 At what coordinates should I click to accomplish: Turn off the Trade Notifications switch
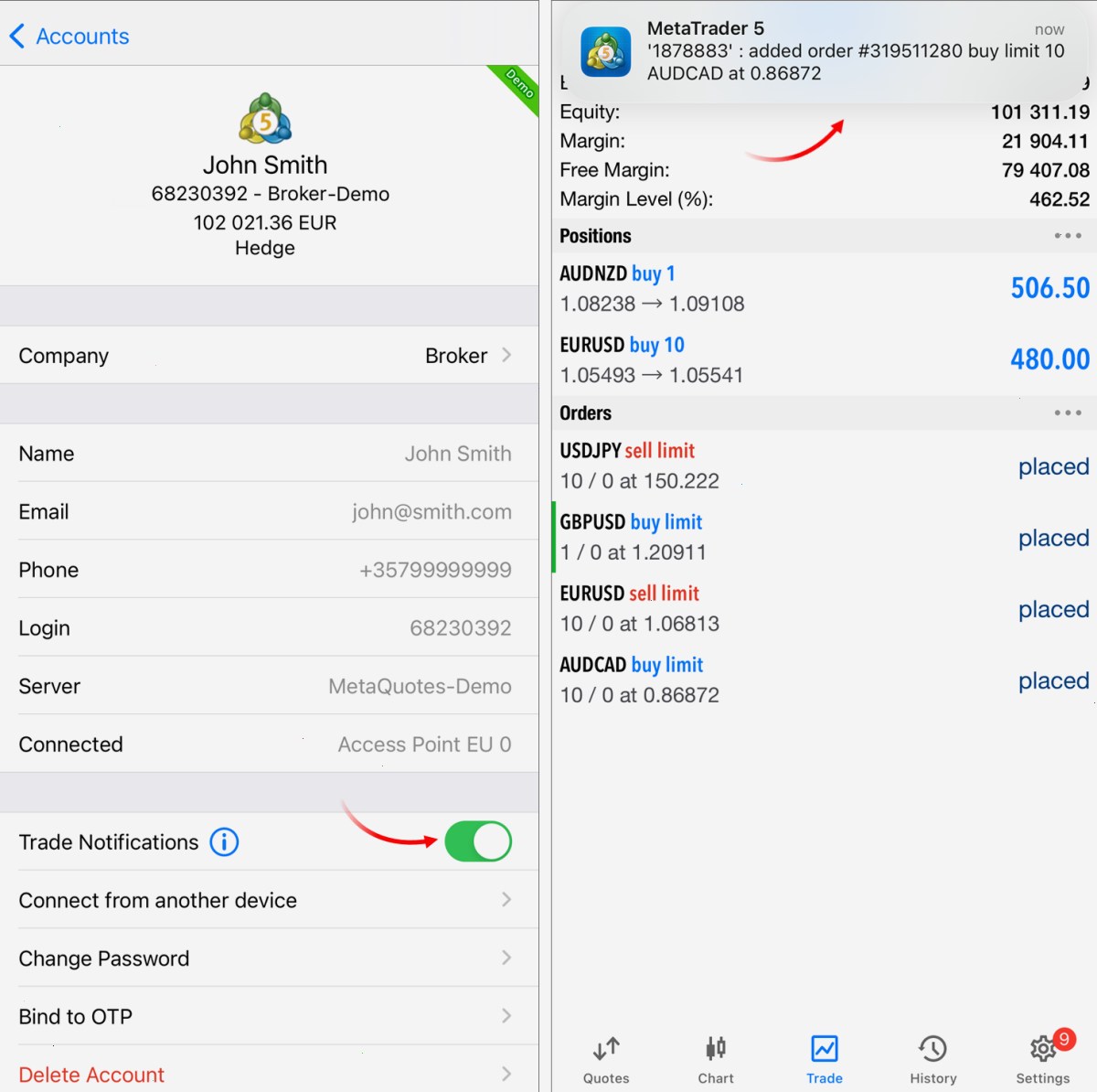coord(478,841)
